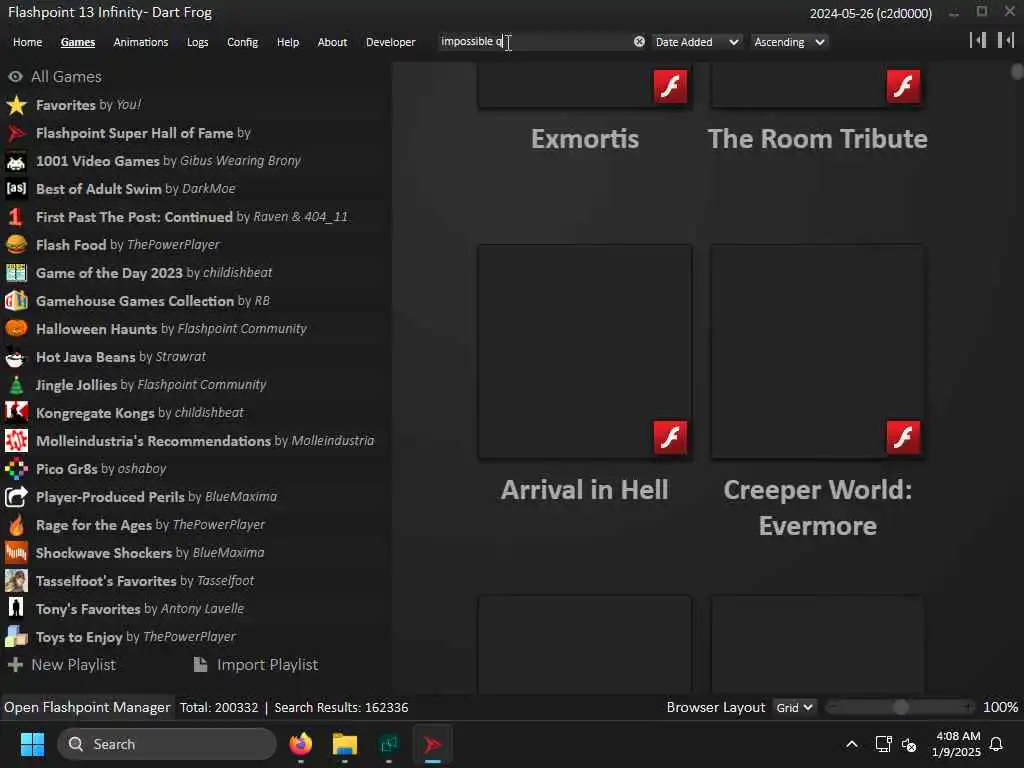Show hidden system tray icons chevron
Viewport: 1024px width, 768px height.
pyautogui.click(x=852, y=744)
